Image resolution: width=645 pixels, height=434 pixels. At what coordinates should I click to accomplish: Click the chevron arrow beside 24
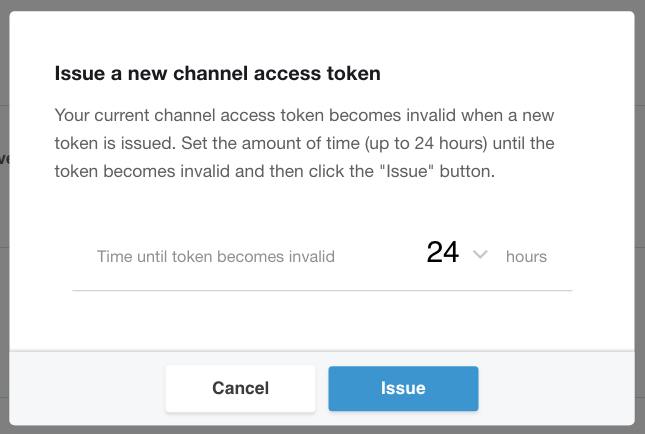[x=480, y=255]
